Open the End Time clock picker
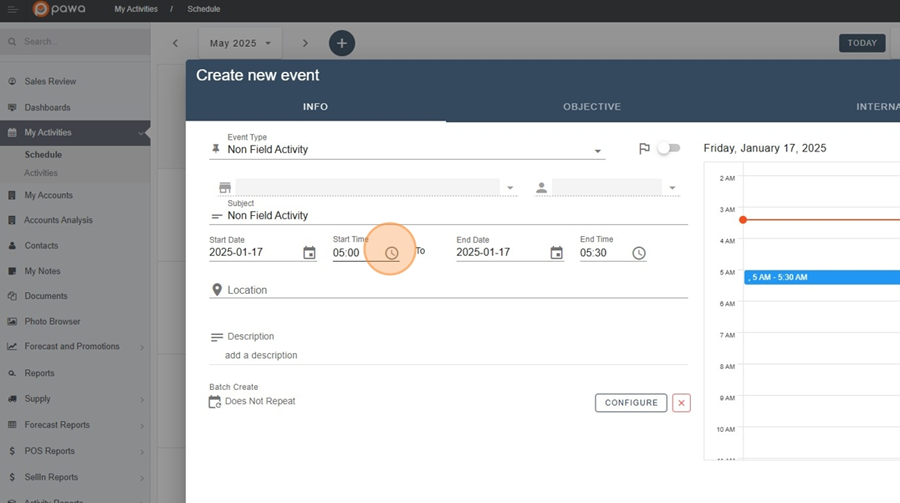900x503 pixels. point(639,253)
